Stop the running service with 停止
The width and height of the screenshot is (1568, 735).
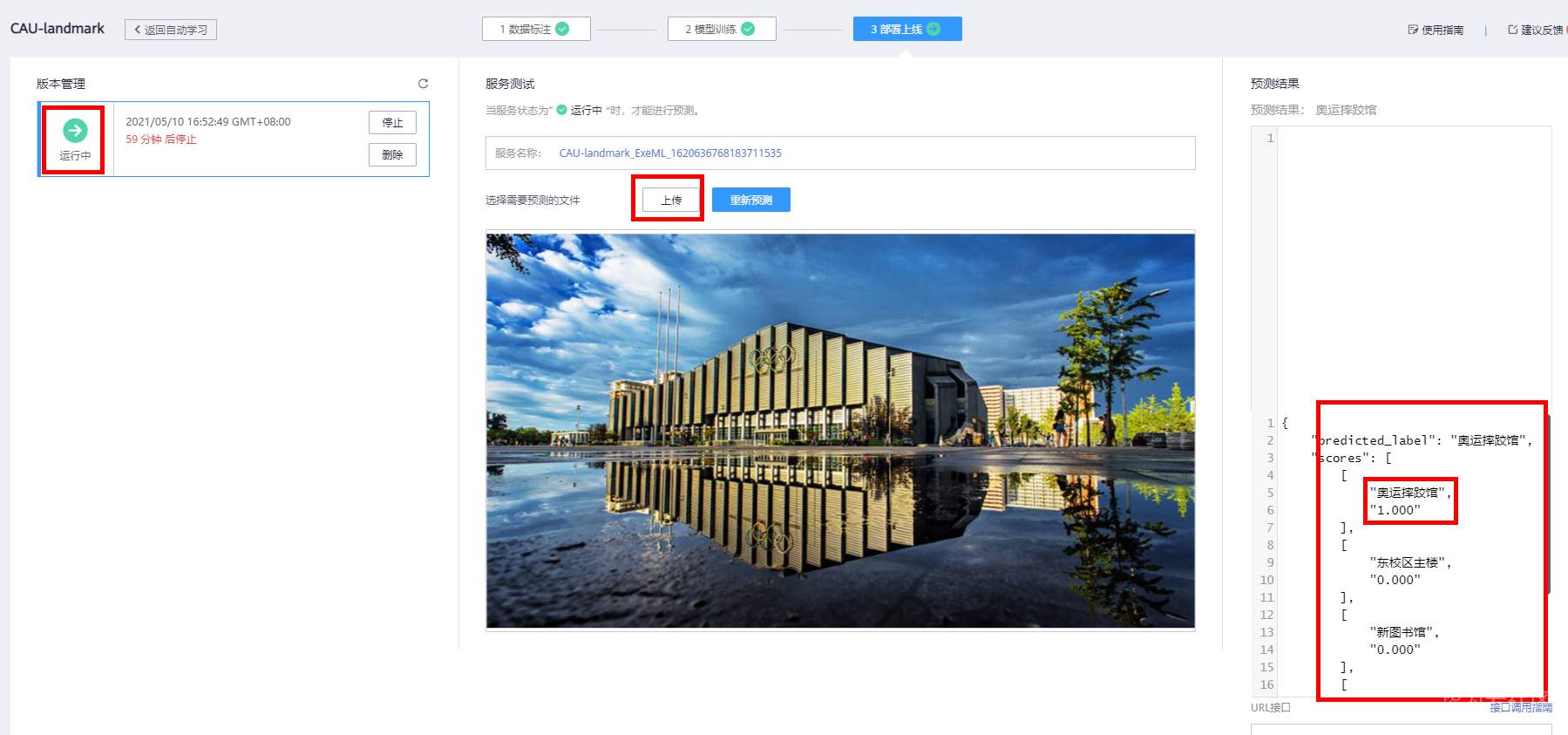[x=392, y=123]
